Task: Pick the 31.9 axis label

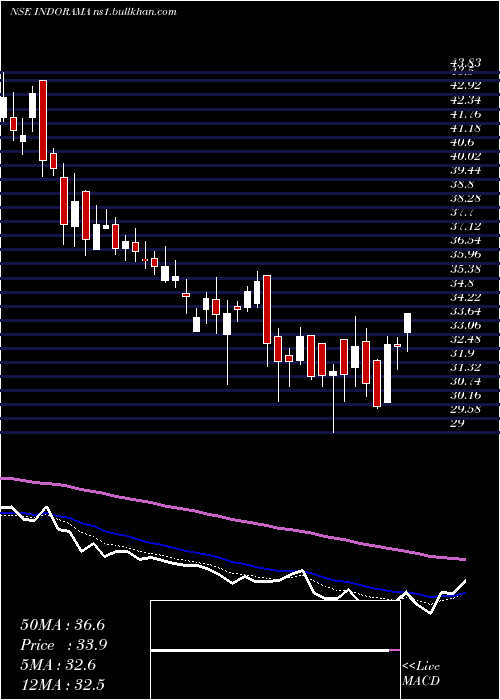Action: tap(463, 354)
